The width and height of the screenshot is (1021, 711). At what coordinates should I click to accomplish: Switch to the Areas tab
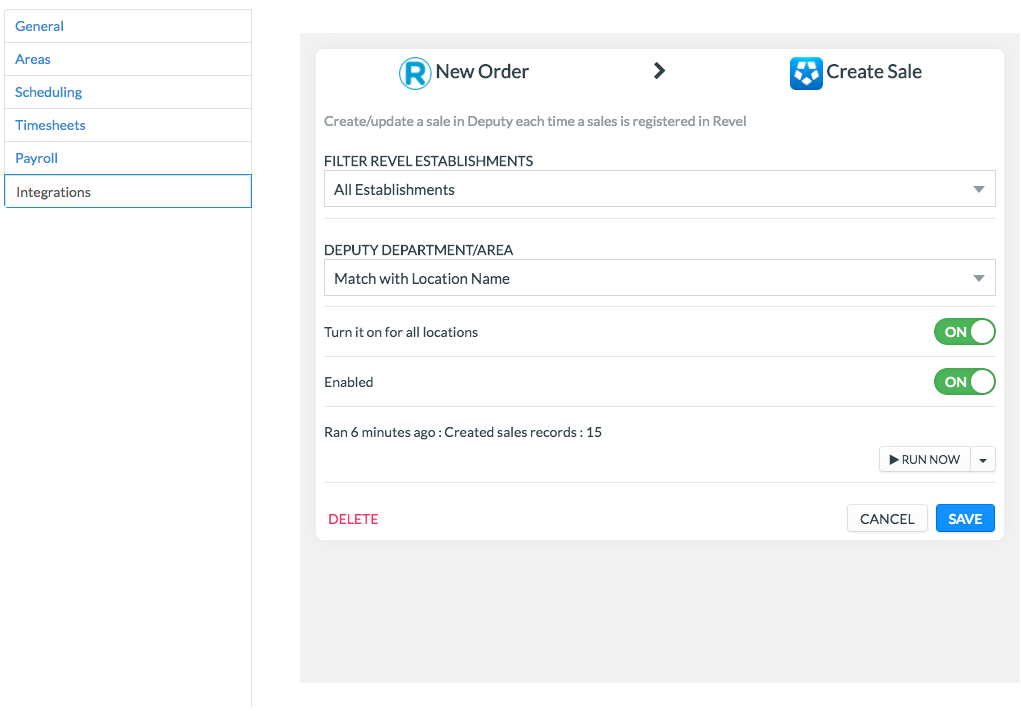pos(128,59)
